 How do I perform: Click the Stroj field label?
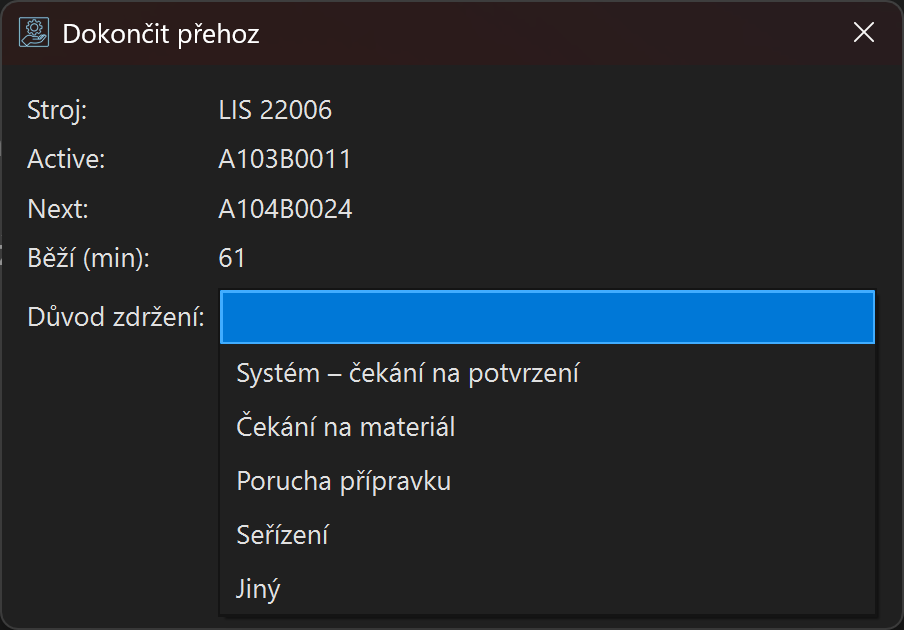57,110
